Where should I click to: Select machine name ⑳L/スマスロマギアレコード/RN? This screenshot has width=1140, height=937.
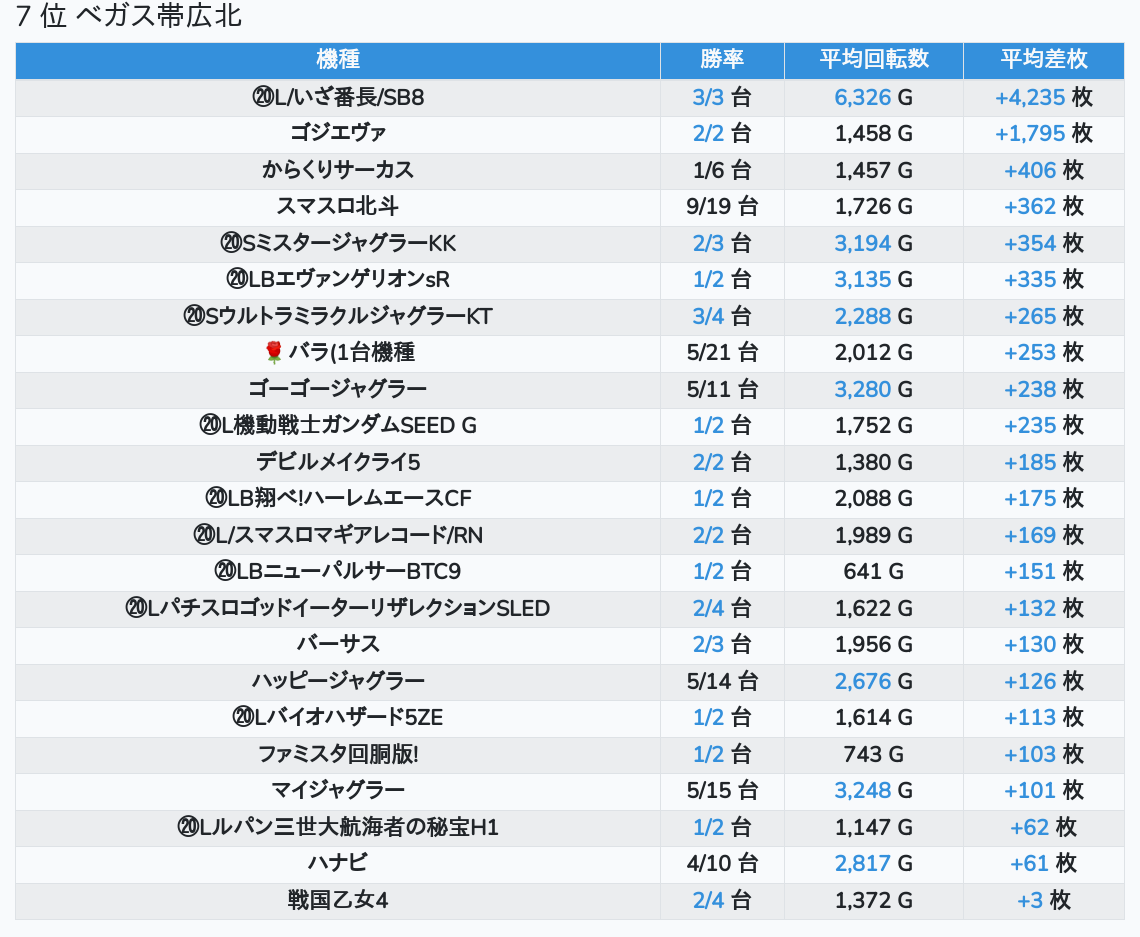point(338,536)
